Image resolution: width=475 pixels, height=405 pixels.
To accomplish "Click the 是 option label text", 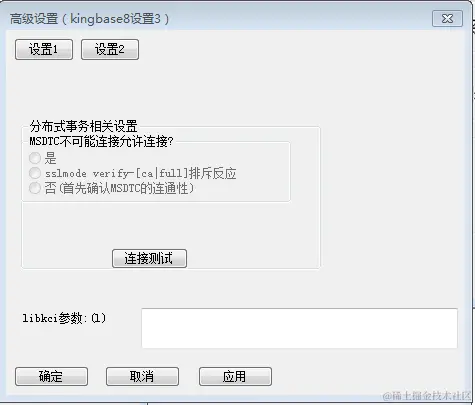I will (x=50, y=158).
